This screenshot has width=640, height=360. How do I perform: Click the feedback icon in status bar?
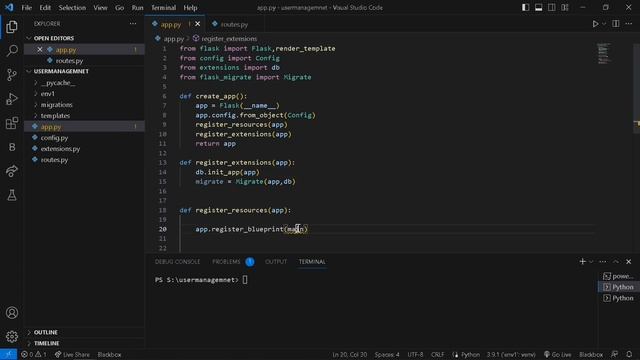[x=615, y=354]
